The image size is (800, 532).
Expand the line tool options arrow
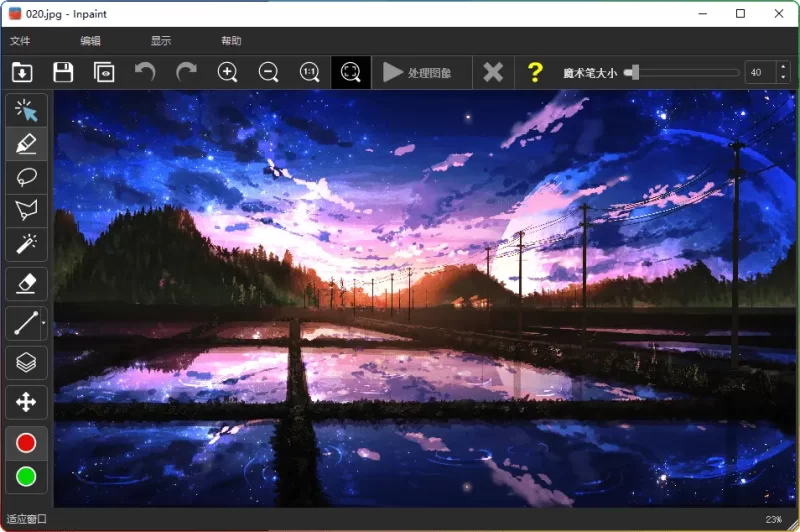(44, 323)
